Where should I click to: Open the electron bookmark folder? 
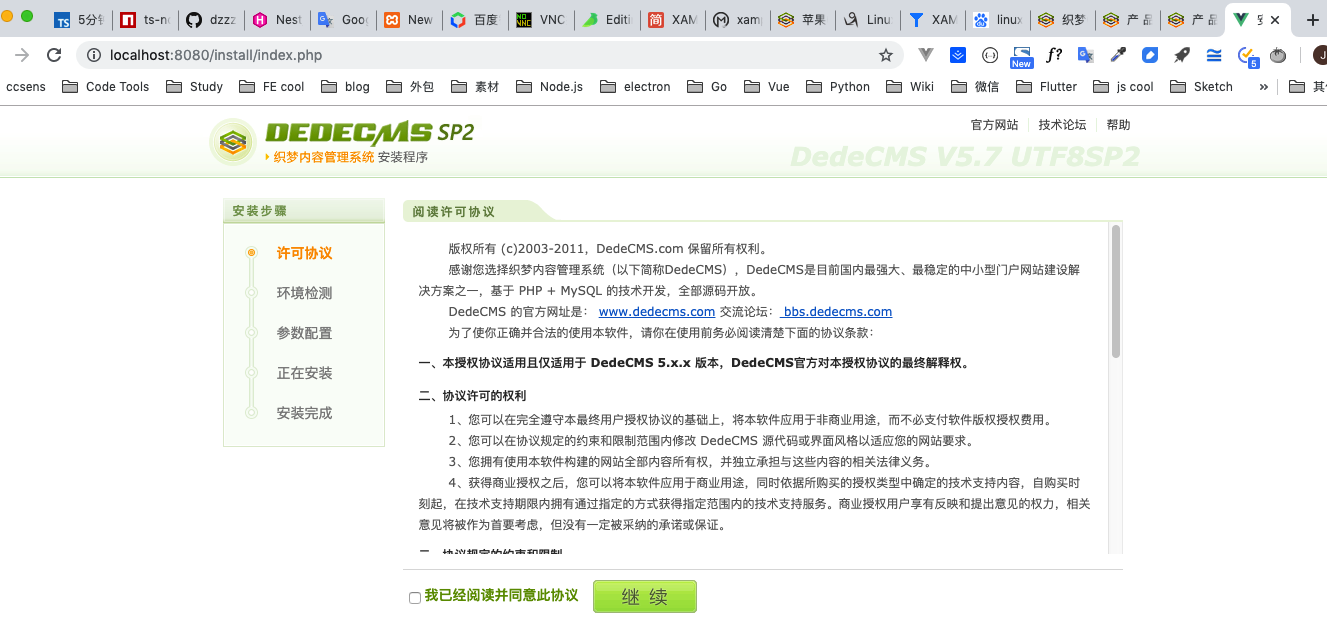tap(635, 86)
